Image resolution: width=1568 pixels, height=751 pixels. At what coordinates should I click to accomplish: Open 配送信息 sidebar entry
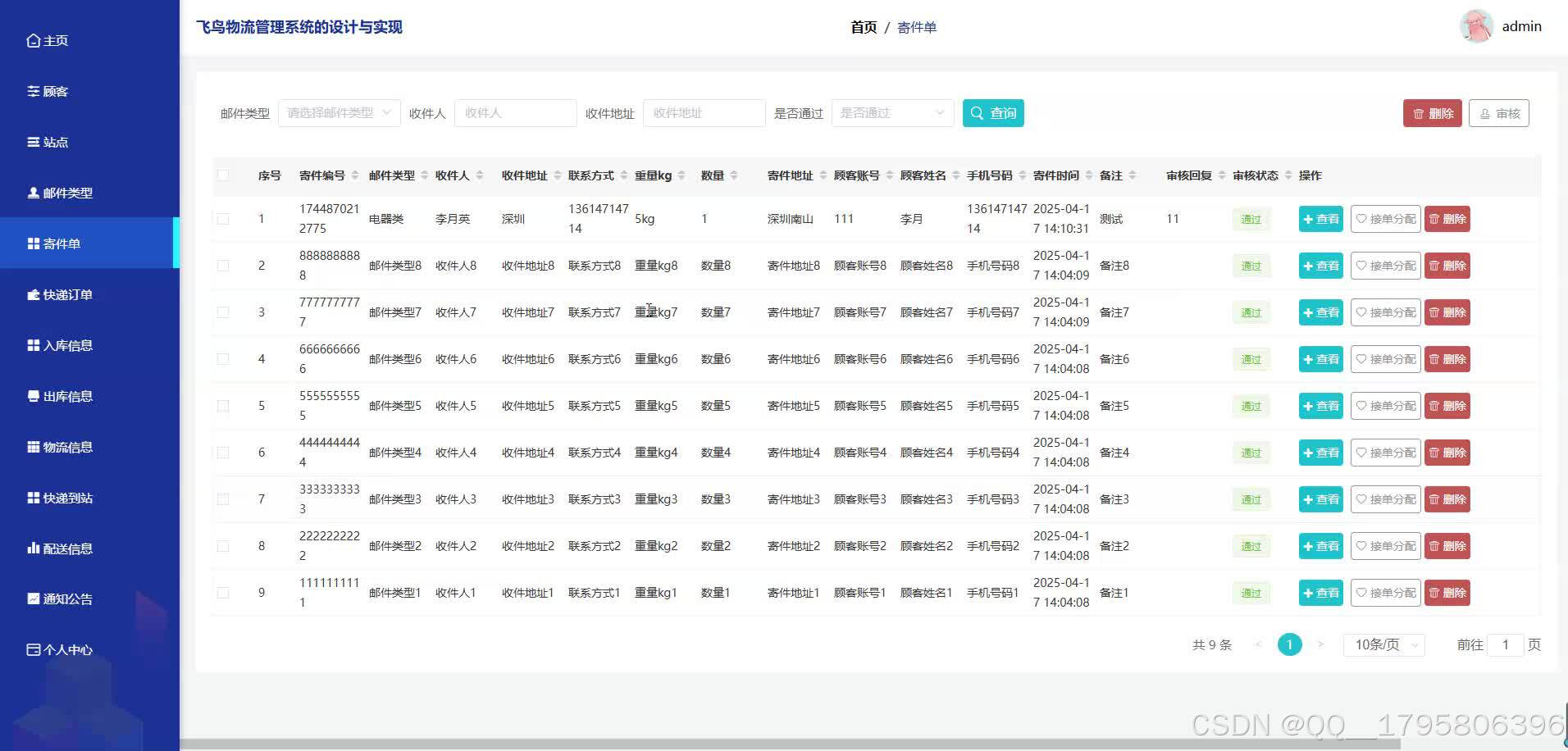60,548
